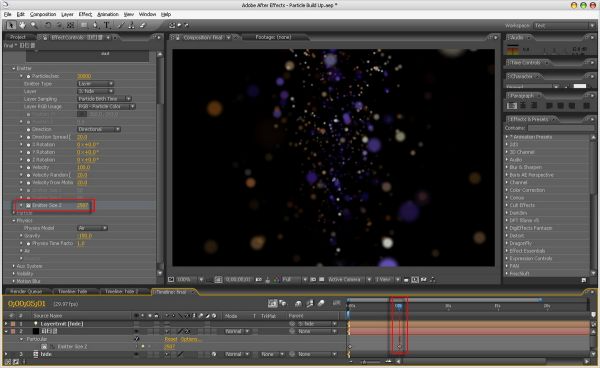This screenshot has width=600, height=368.
Task: Click the Velocity stopwatch icon
Action: (x=28, y=168)
